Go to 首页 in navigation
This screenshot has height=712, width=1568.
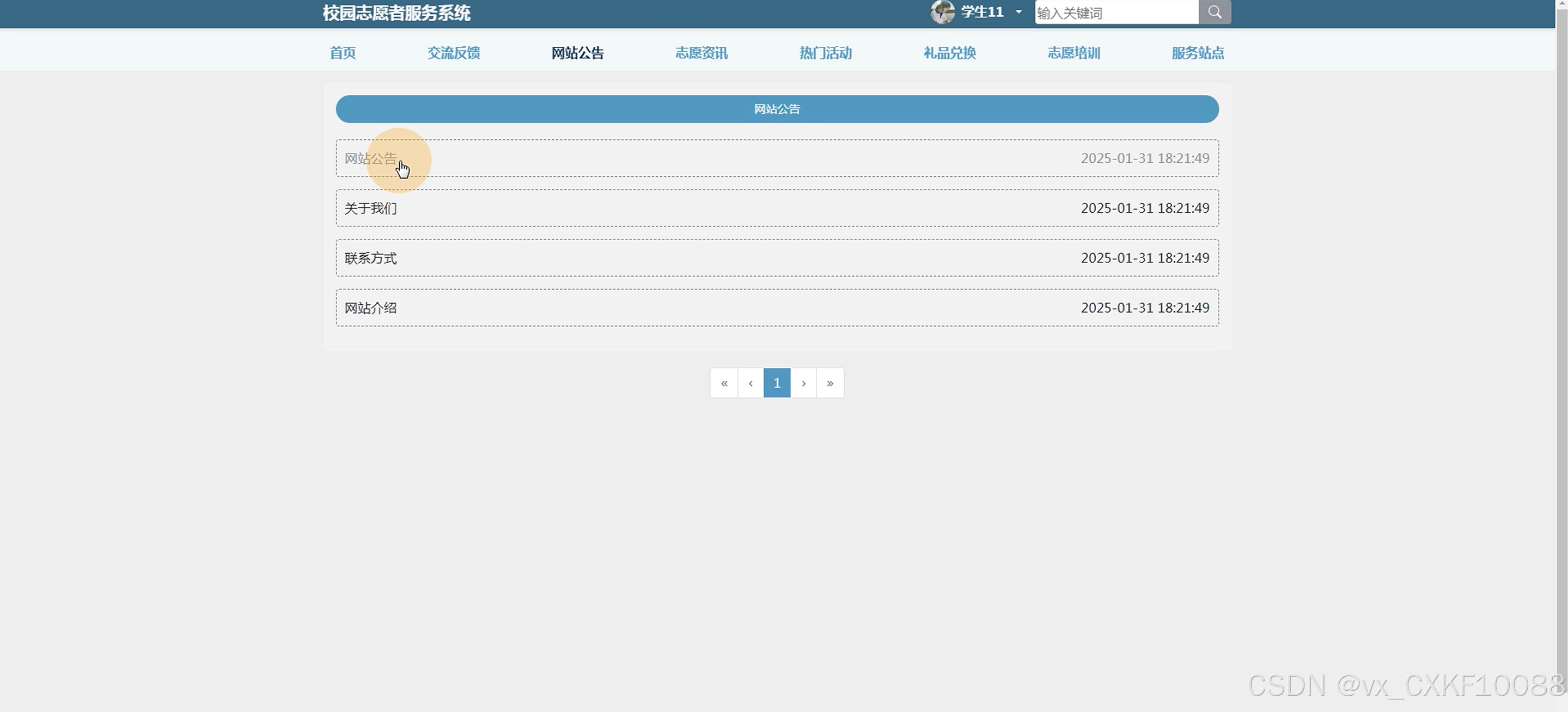(343, 53)
